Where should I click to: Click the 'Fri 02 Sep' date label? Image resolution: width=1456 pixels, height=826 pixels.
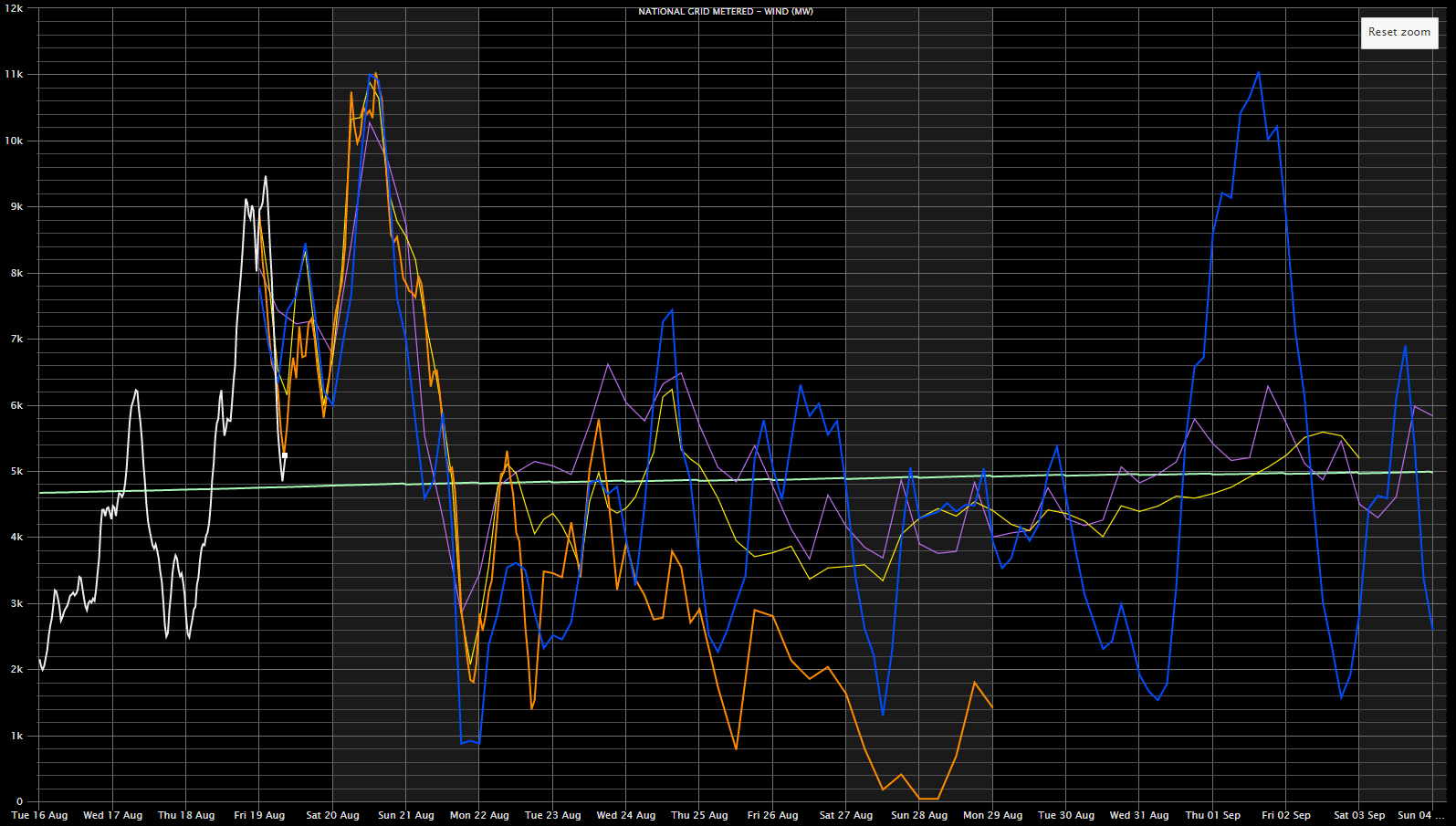[1286, 815]
